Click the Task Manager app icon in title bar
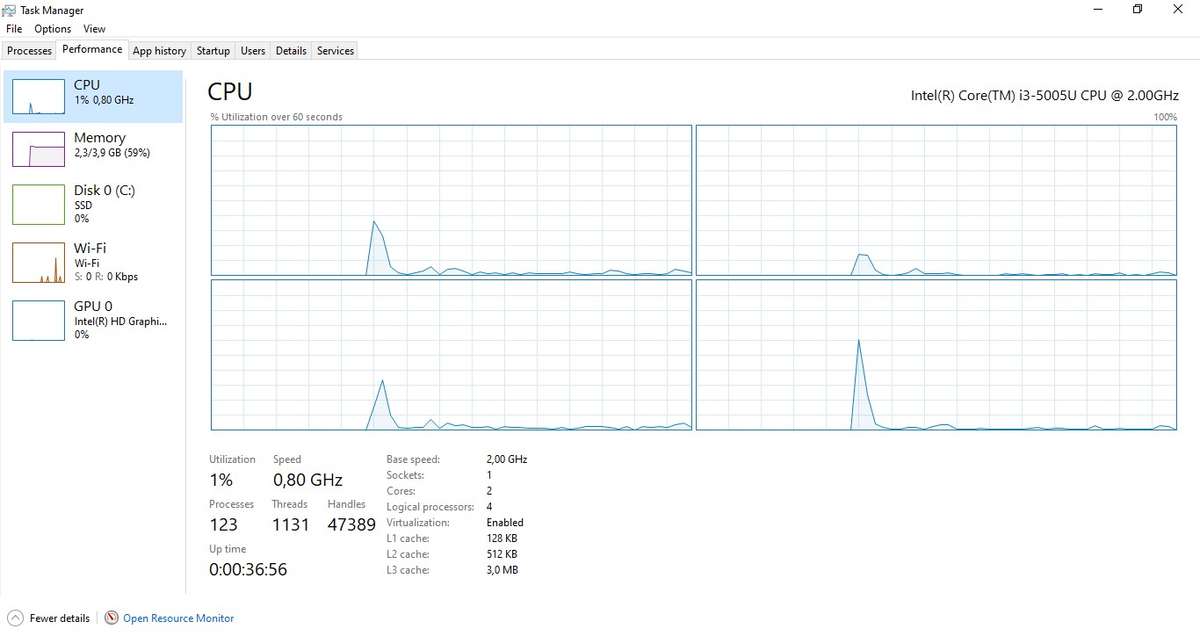 point(11,10)
